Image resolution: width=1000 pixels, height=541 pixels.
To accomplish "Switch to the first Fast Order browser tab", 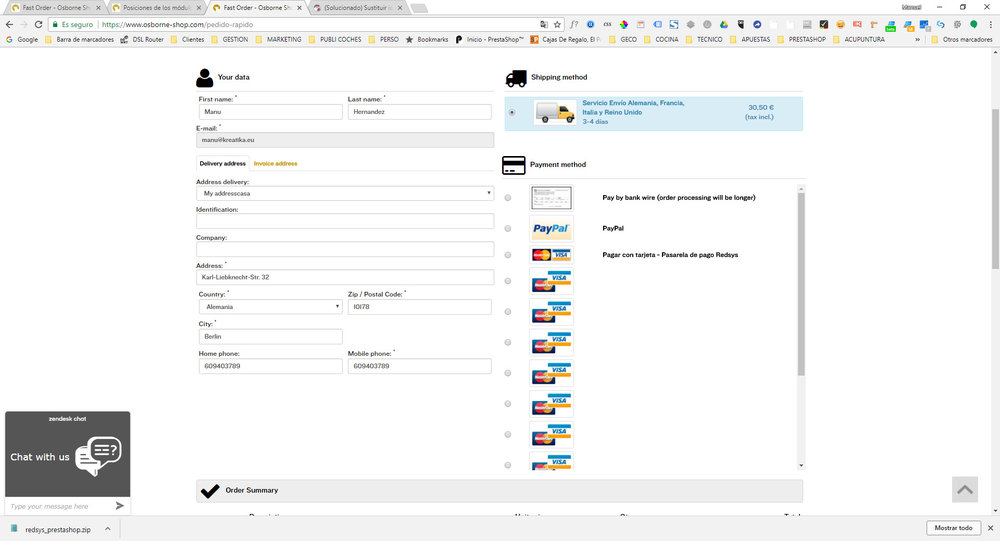I will click(56, 8).
